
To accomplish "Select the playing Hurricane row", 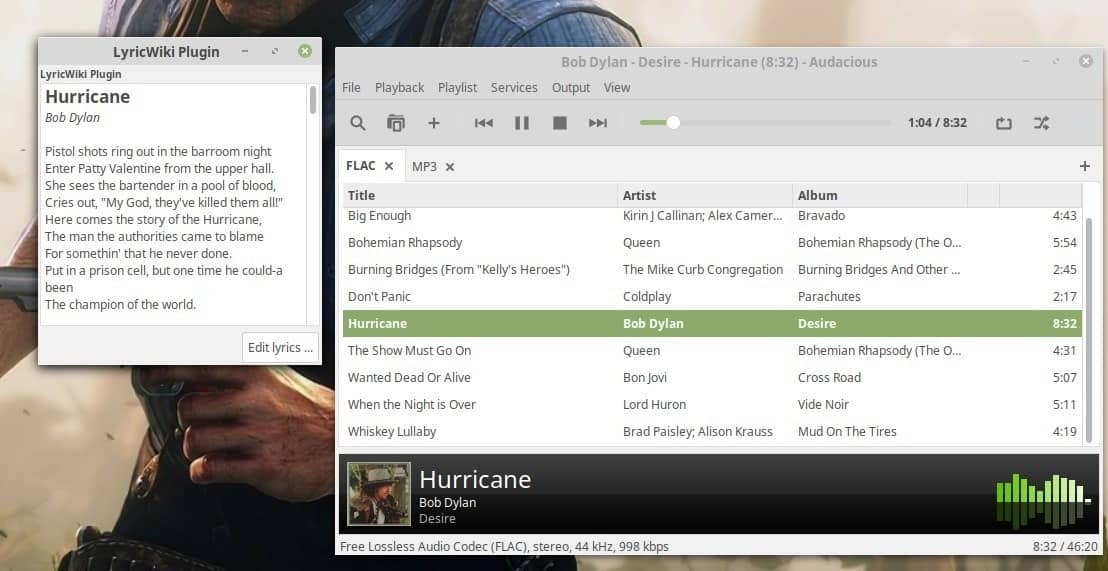I will coord(712,324).
